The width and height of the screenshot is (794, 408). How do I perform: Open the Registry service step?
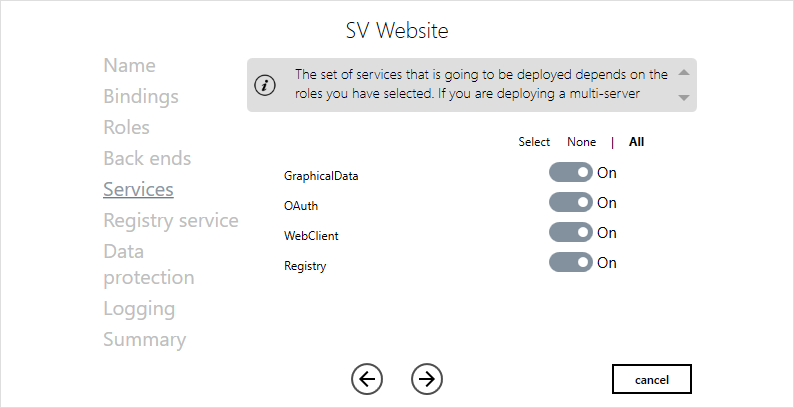click(x=171, y=221)
